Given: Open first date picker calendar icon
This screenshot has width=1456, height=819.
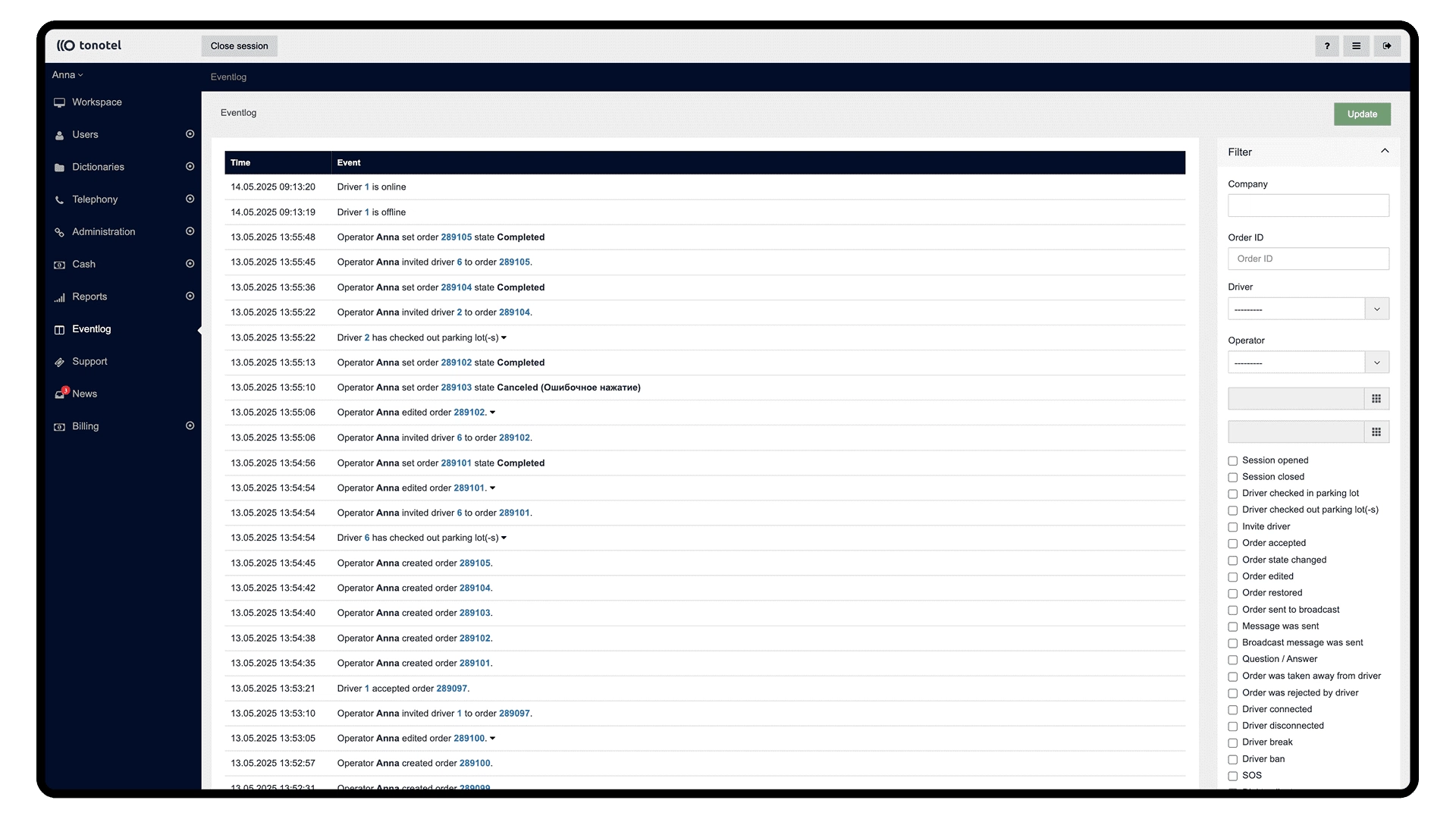Looking at the screenshot, I should click(x=1376, y=399).
